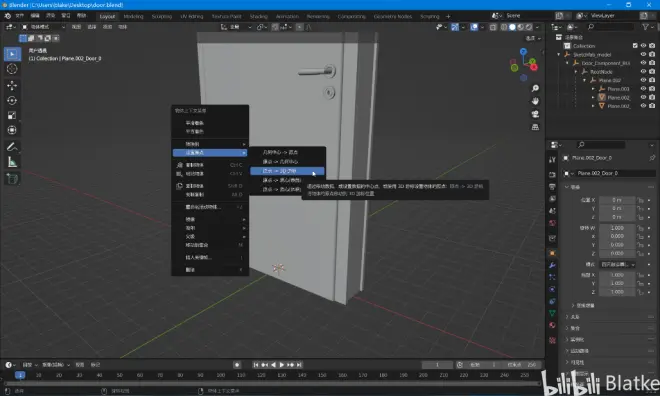Open the outliner filter funnel
This screenshot has width=660, height=396.
[645, 27]
